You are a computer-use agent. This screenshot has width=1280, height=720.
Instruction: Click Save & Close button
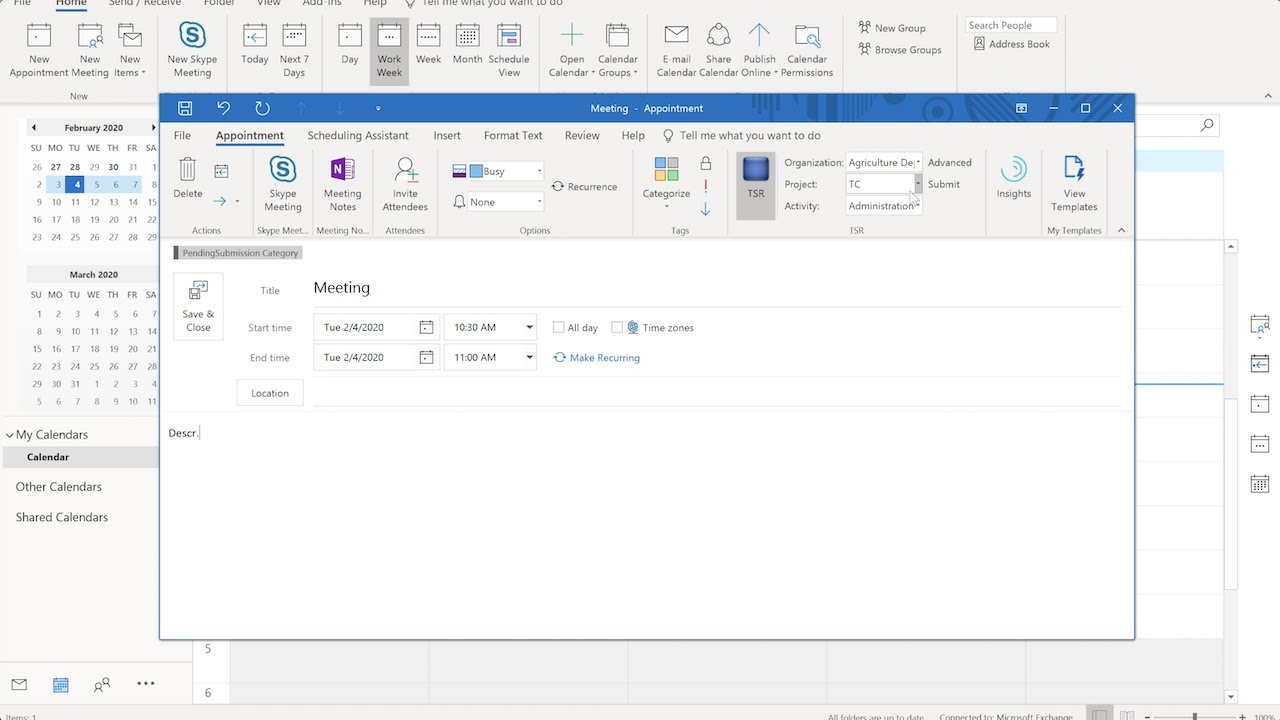pos(198,307)
